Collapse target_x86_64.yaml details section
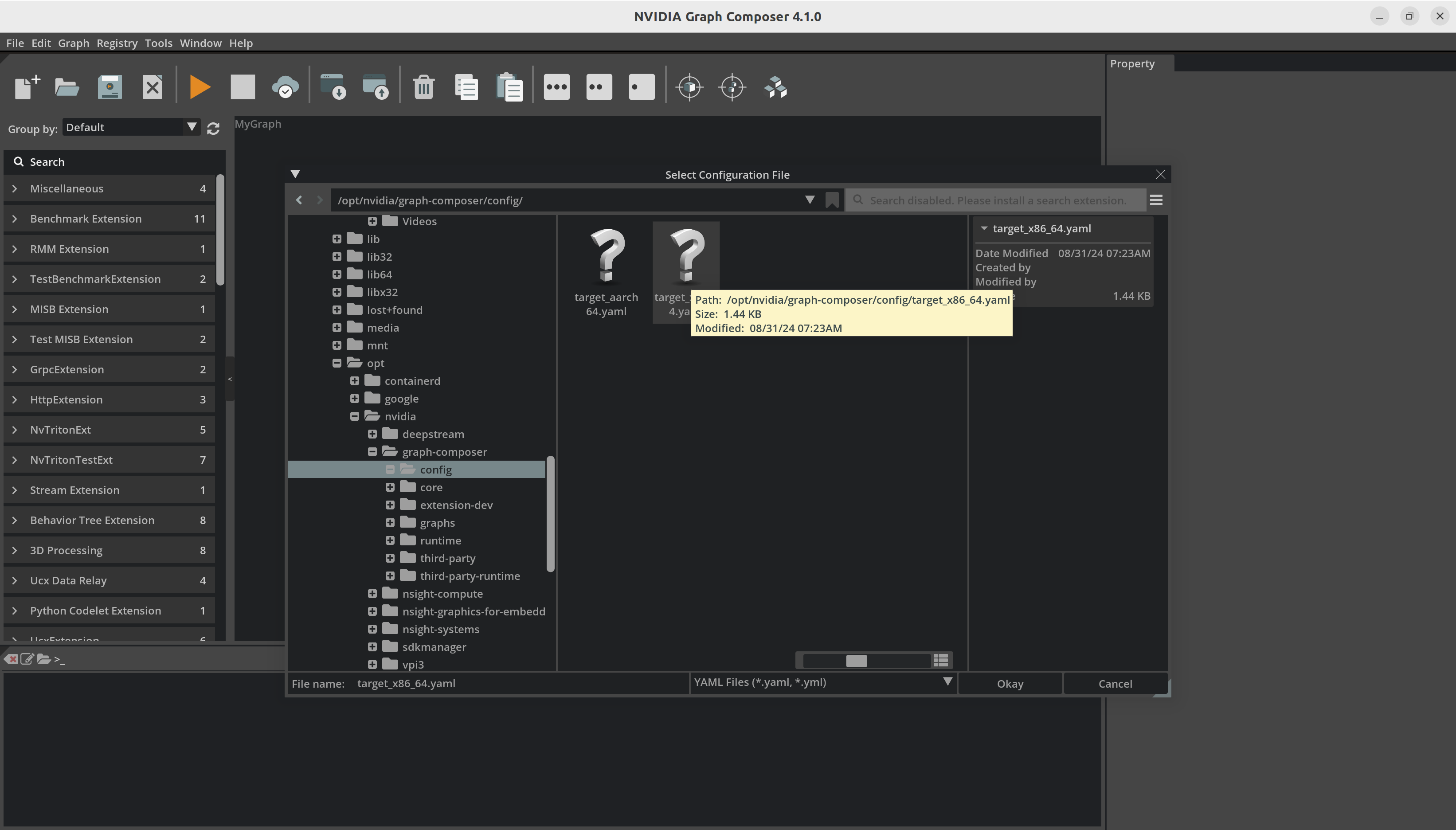Image resolution: width=1456 pixels, height=830 pixels. tap(984, 228)
